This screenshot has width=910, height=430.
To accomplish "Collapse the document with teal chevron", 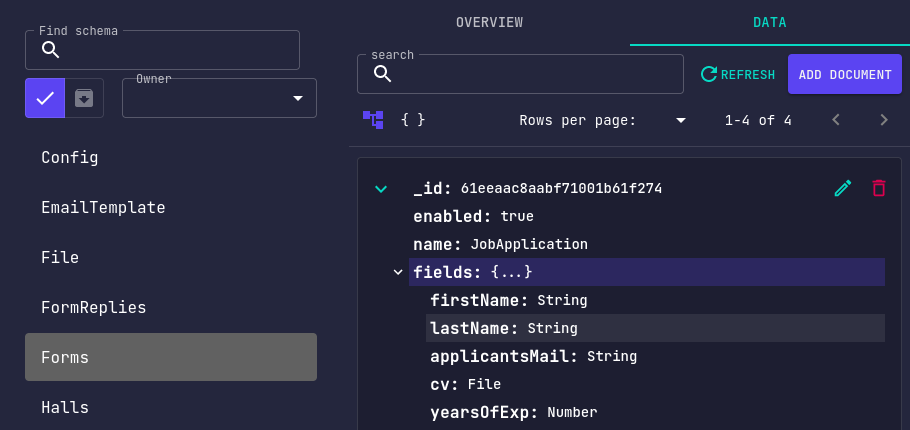I will [x=381, y=189].
